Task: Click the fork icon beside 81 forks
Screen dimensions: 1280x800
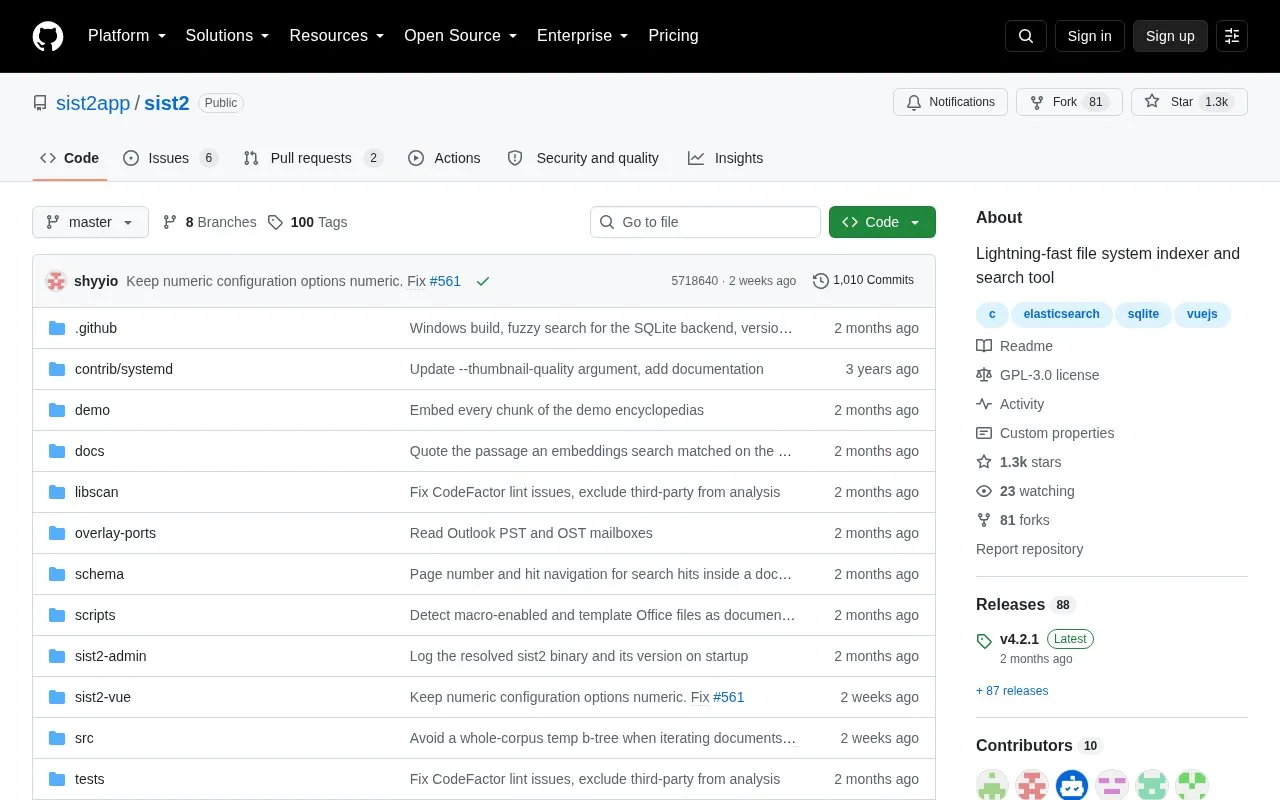Action: pos(984,520)
